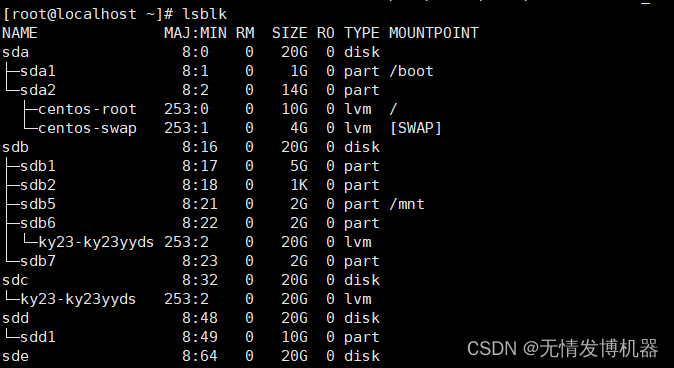Click the /mnt mountpoint
This screenshot has width=674, height=368.
tap(407, 204)
